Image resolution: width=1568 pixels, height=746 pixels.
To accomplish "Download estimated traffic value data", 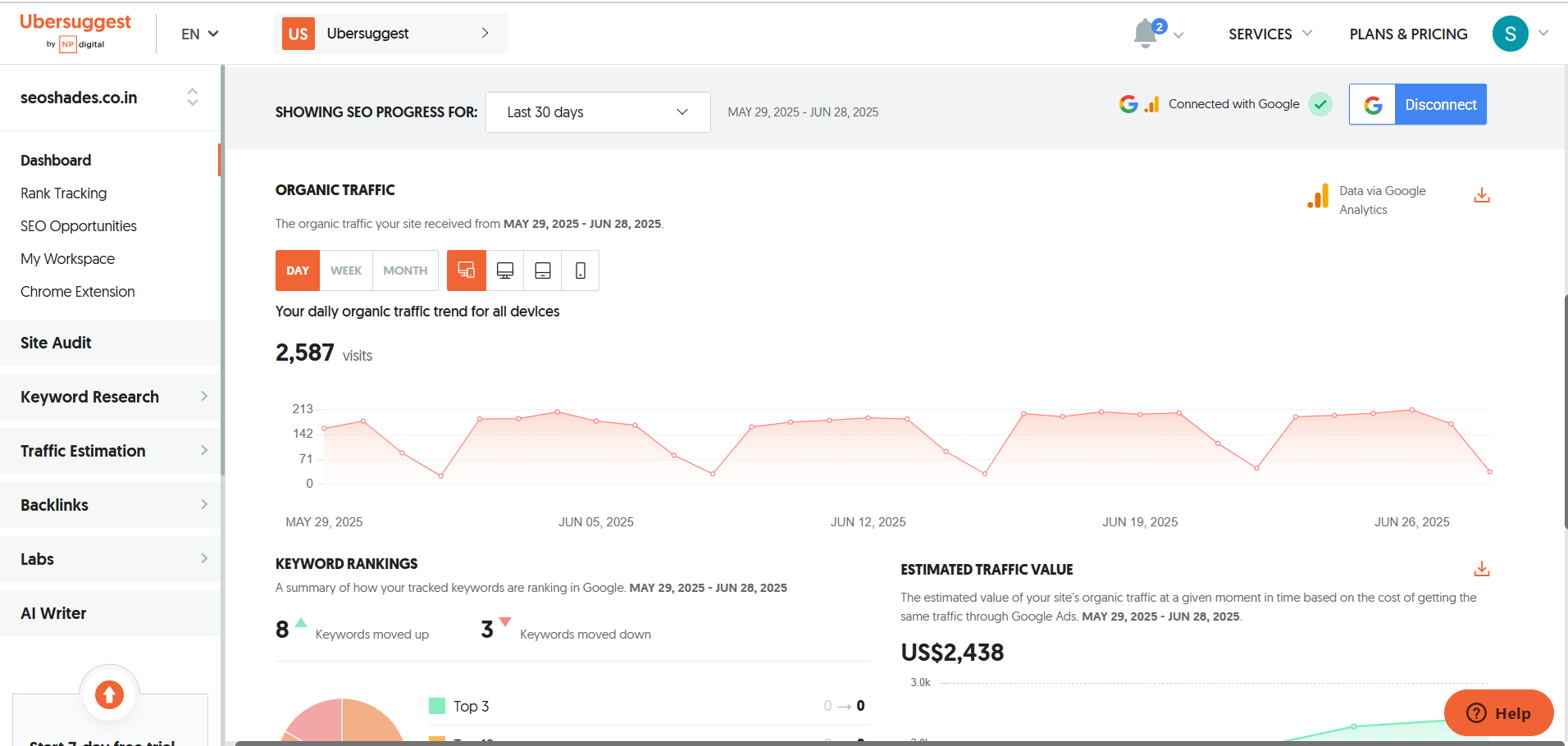I will (1481, 569).
